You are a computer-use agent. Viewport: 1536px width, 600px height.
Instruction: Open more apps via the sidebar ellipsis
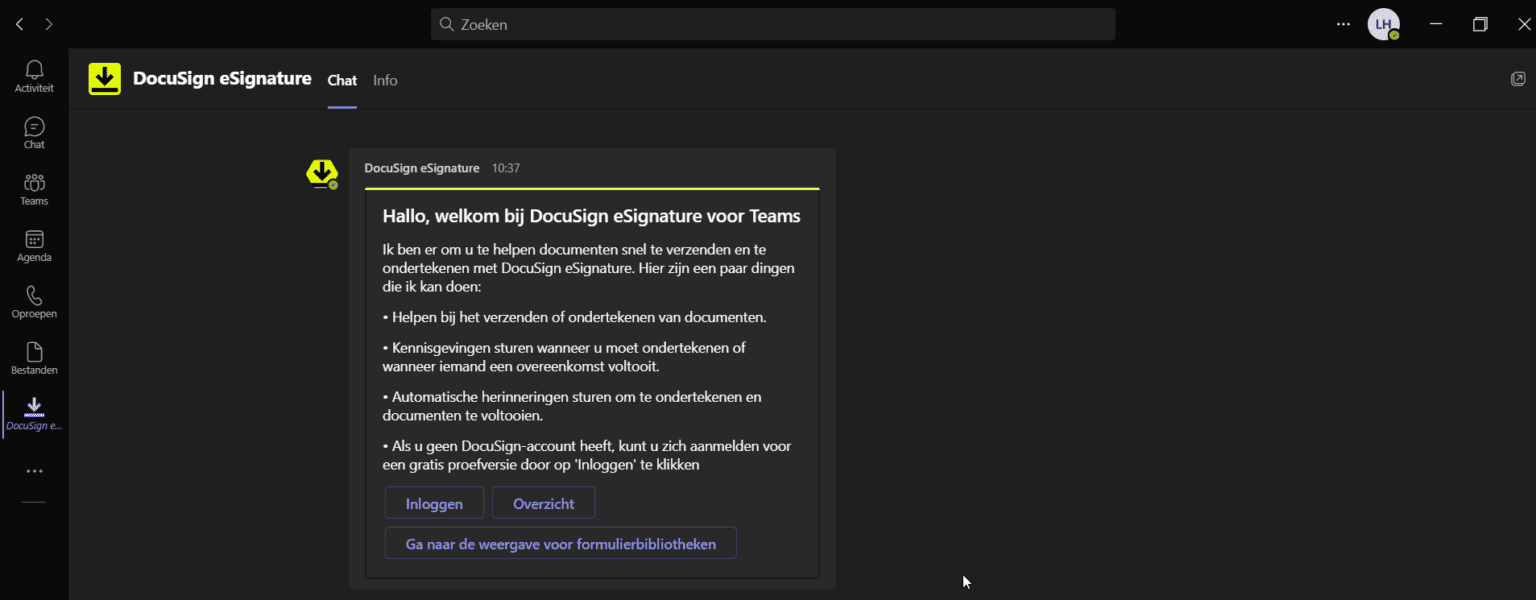(33, 470)
